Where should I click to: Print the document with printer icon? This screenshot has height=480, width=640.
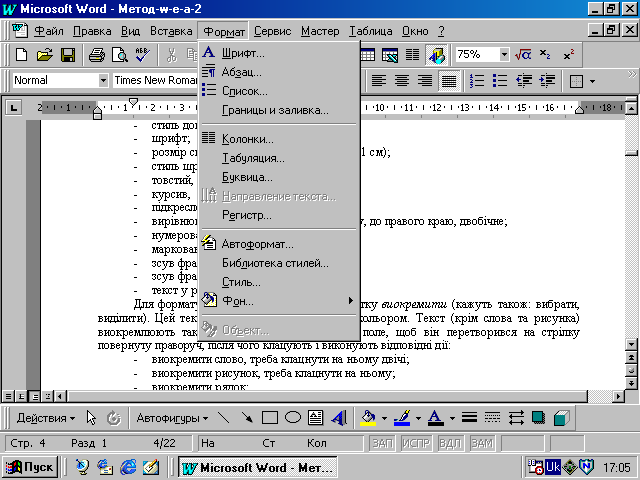pyautogui.click(x=97, y=54)
